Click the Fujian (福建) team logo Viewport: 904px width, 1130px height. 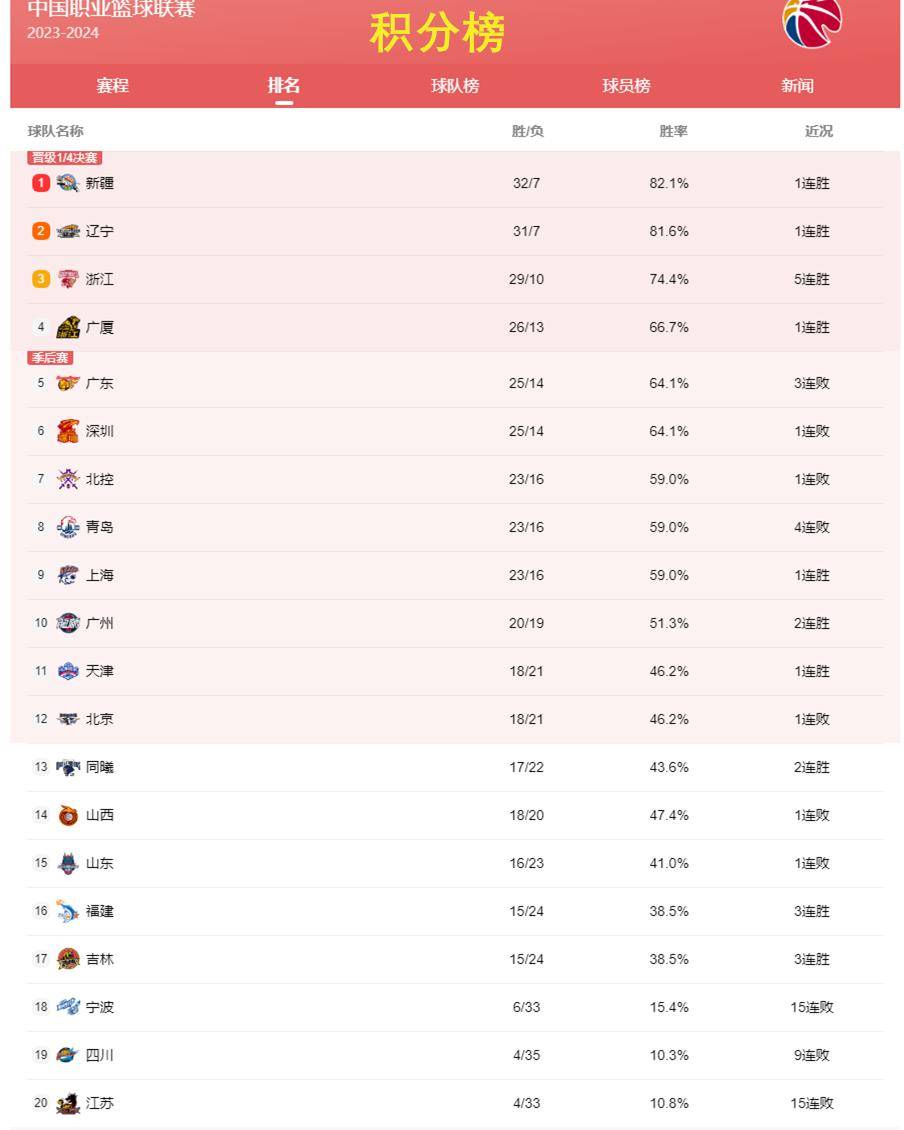pyautogui.click(x=68, y=911)
